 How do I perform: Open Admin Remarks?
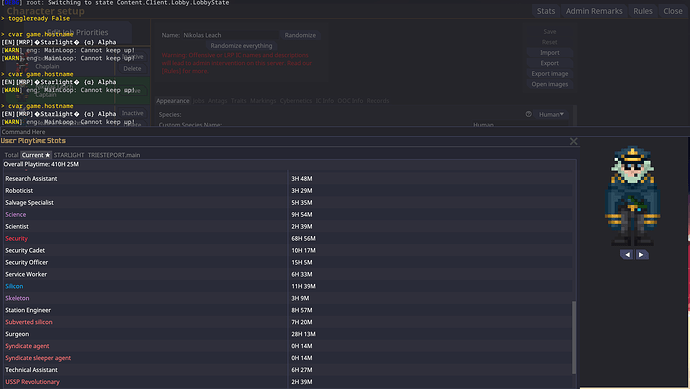[x=594, y=11]
